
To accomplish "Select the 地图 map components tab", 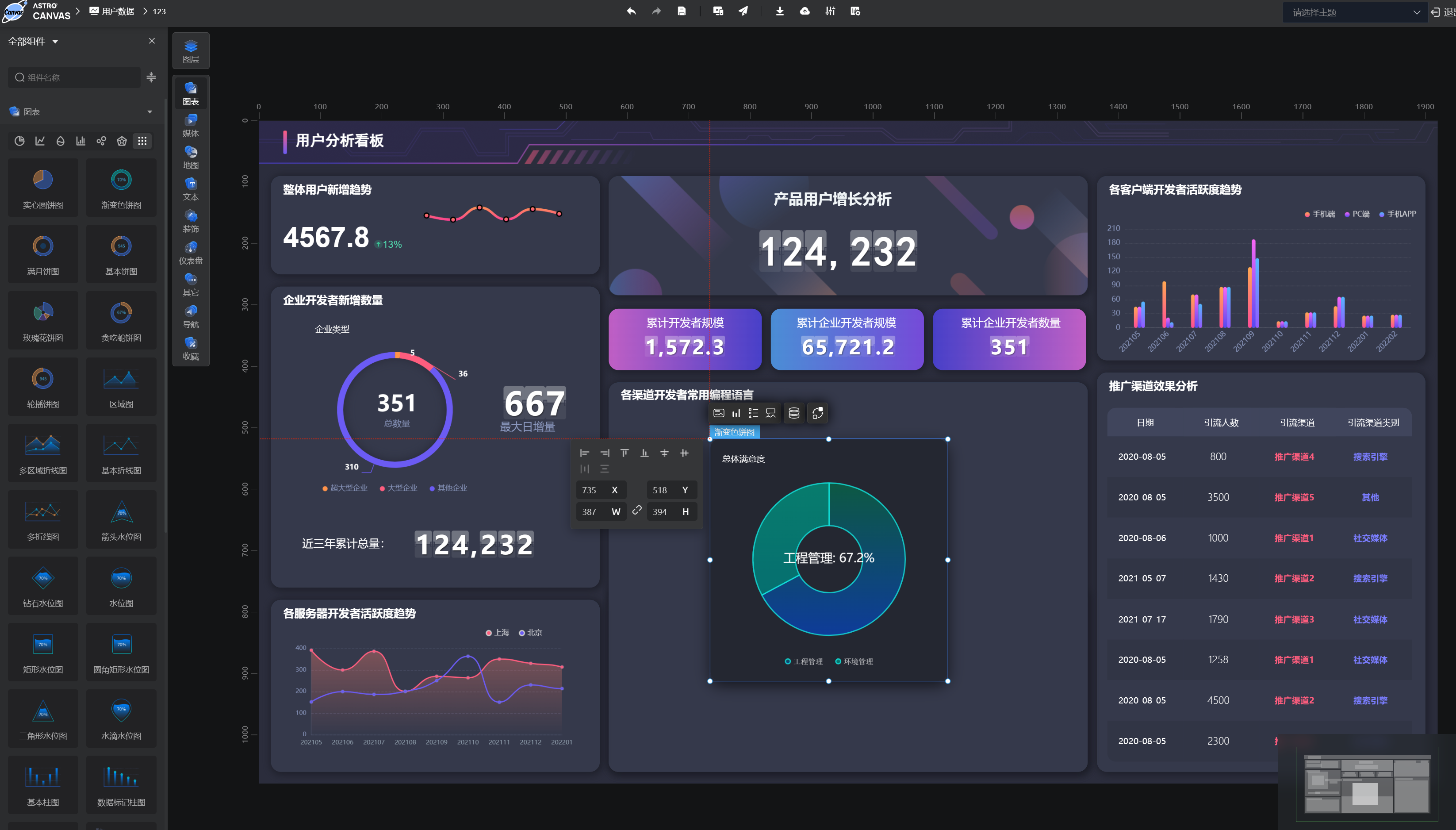I will (191, 157).
